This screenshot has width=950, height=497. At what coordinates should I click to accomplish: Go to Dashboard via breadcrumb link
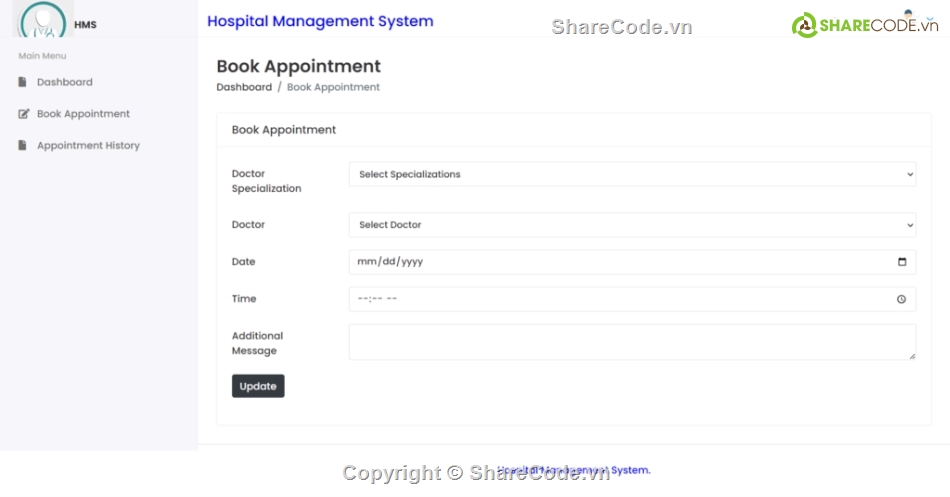point(244,87)
